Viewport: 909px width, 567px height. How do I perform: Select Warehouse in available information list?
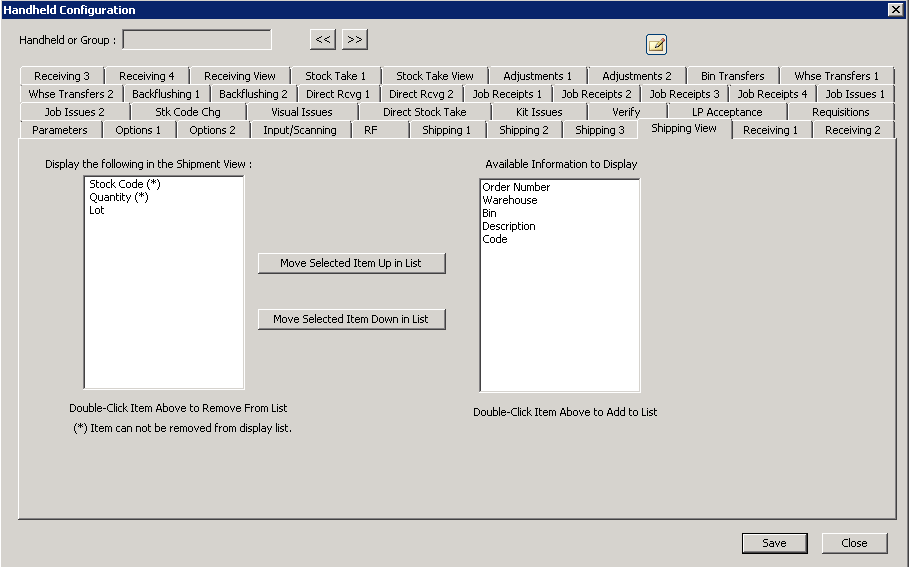pos(509,201)
